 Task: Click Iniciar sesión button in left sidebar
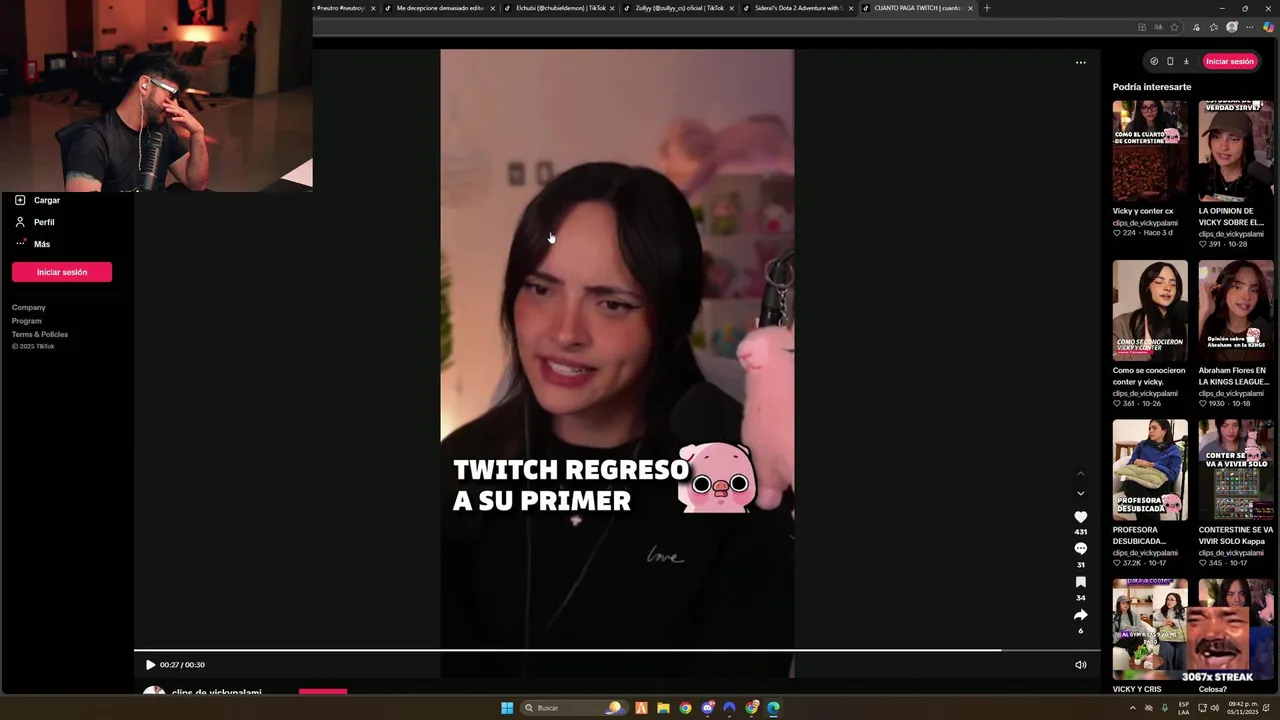62,272
